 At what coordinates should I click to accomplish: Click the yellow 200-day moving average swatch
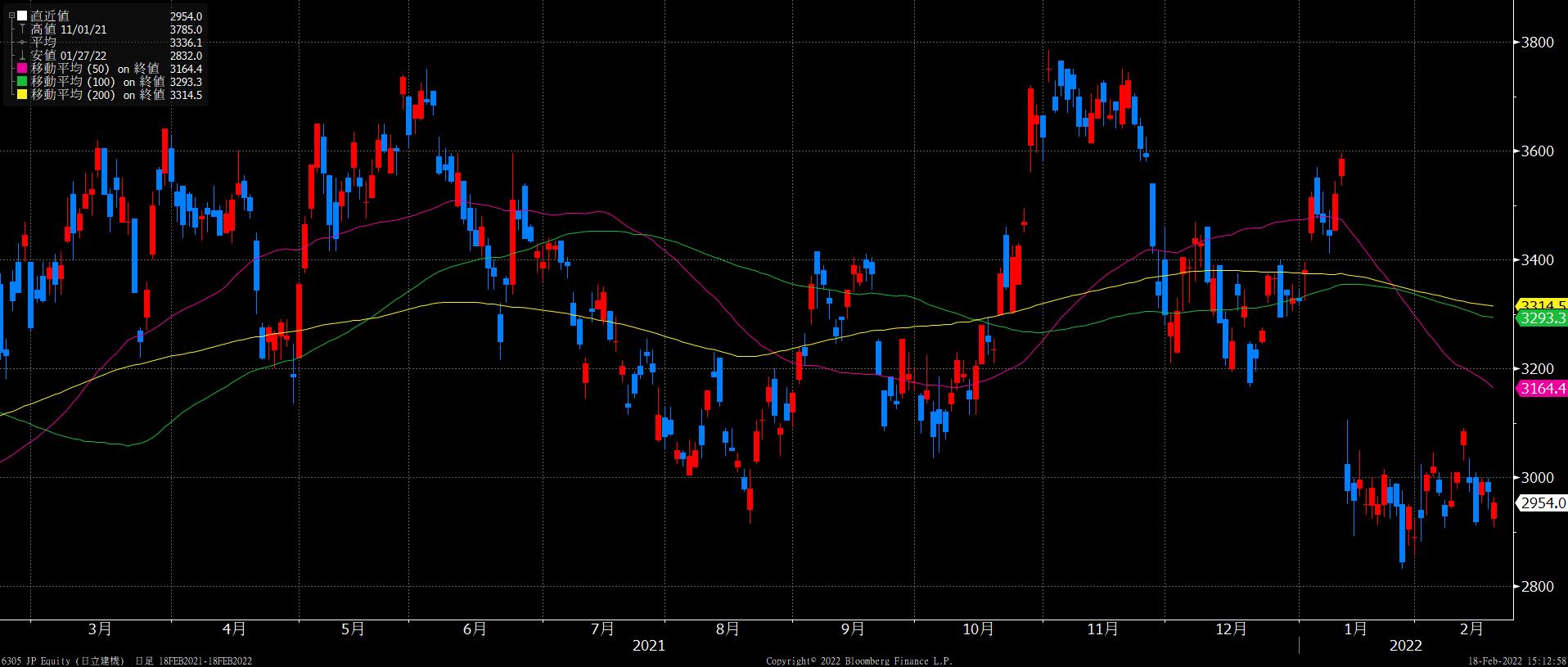pos(22,95)
